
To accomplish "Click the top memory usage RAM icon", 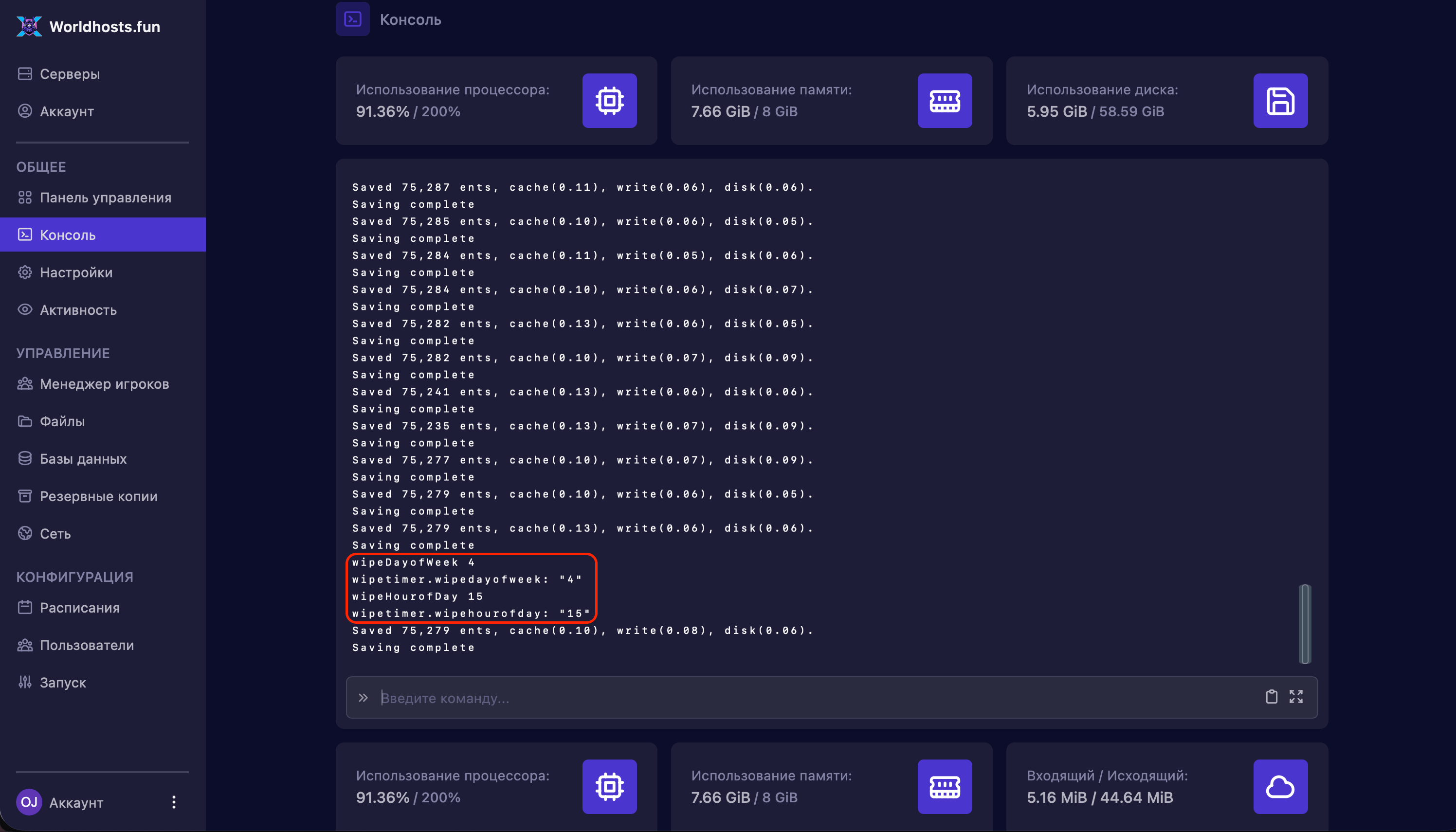I will pos(945,101).
